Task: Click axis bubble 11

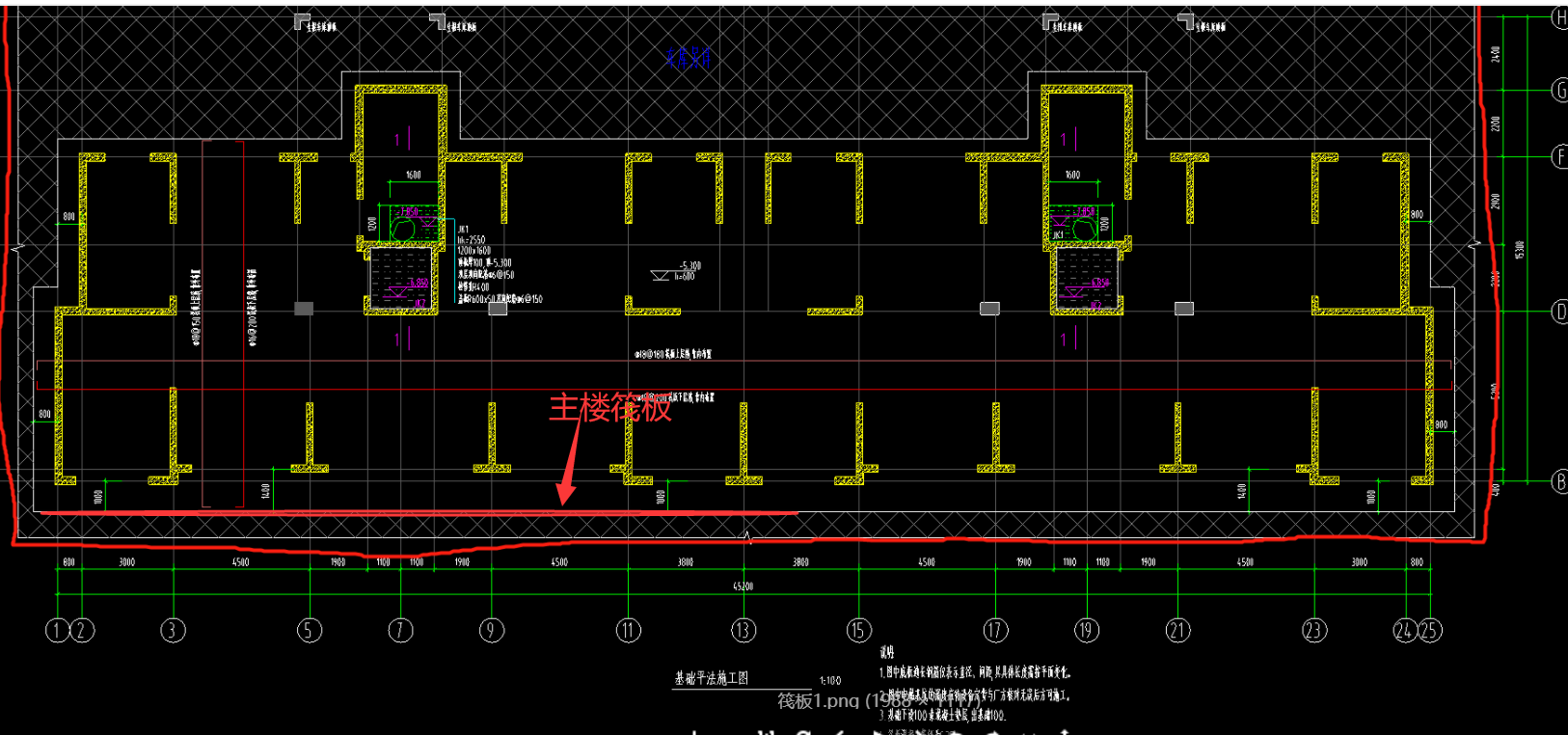Action: coord(629,631)
